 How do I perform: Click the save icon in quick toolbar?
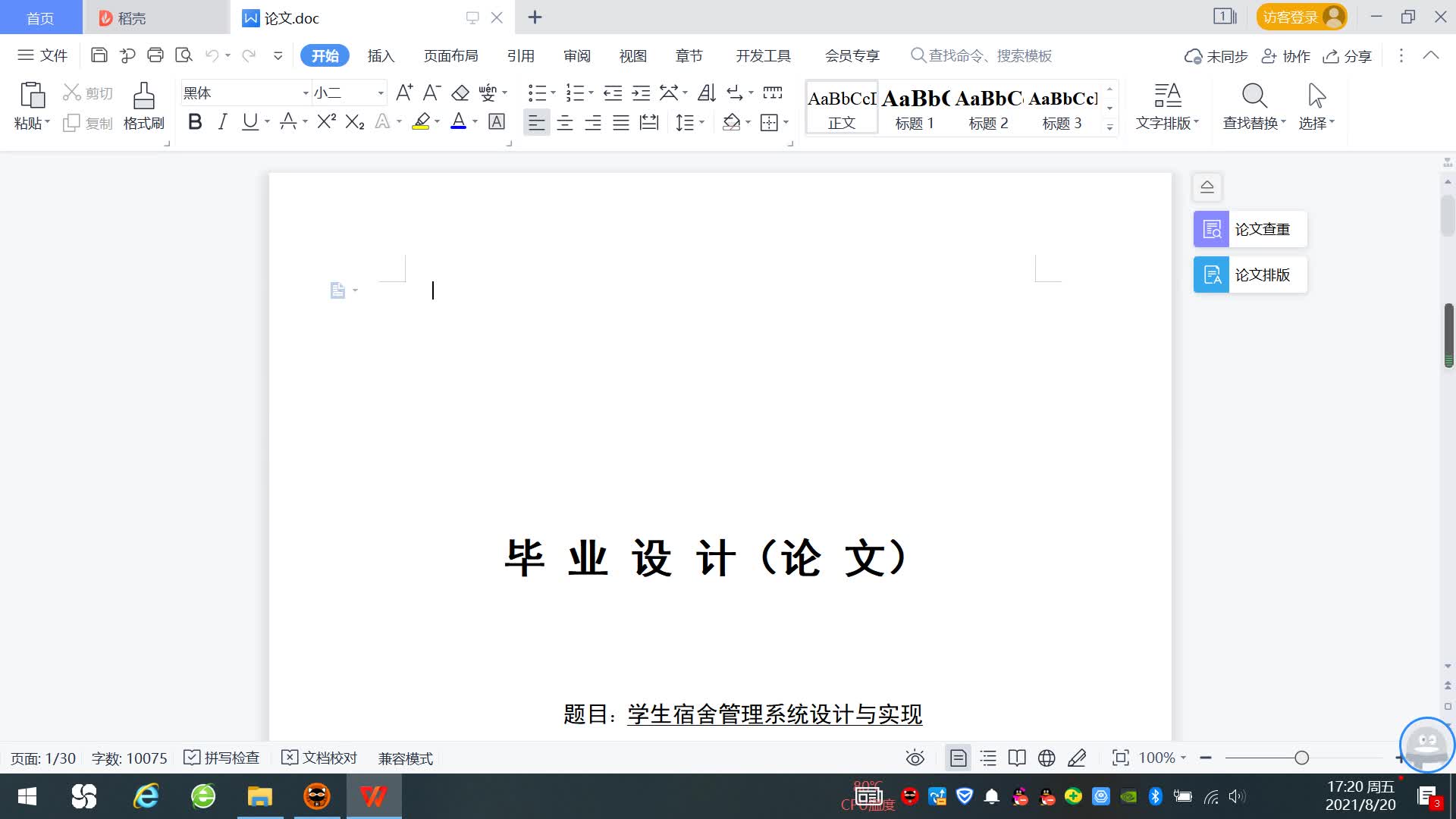point(99,55)
